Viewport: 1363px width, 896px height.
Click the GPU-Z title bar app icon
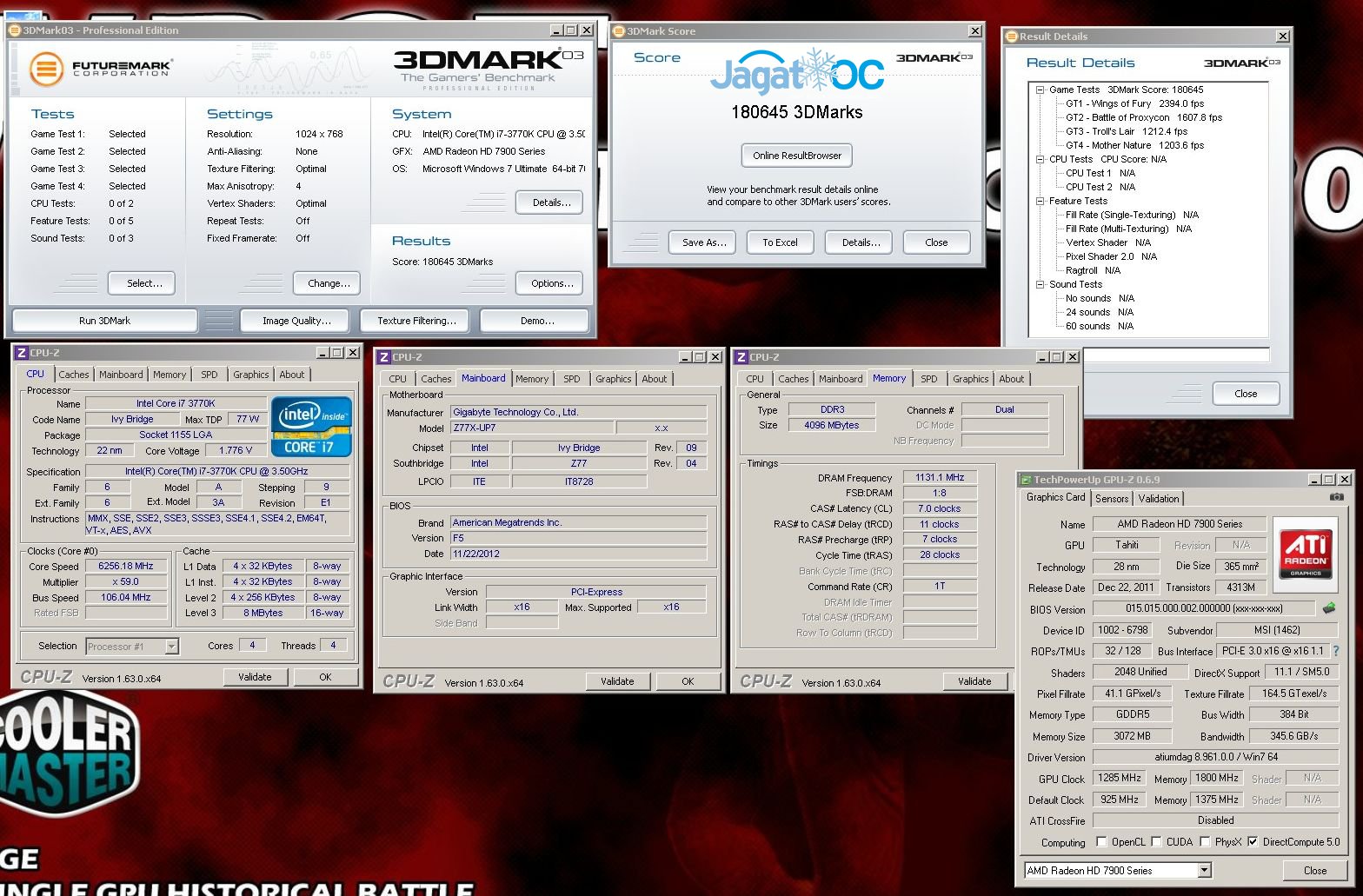click(x=1026, y=480)
